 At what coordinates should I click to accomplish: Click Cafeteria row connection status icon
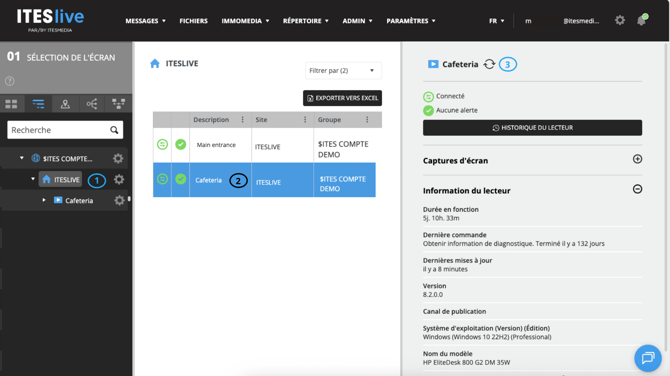point(162,179)
